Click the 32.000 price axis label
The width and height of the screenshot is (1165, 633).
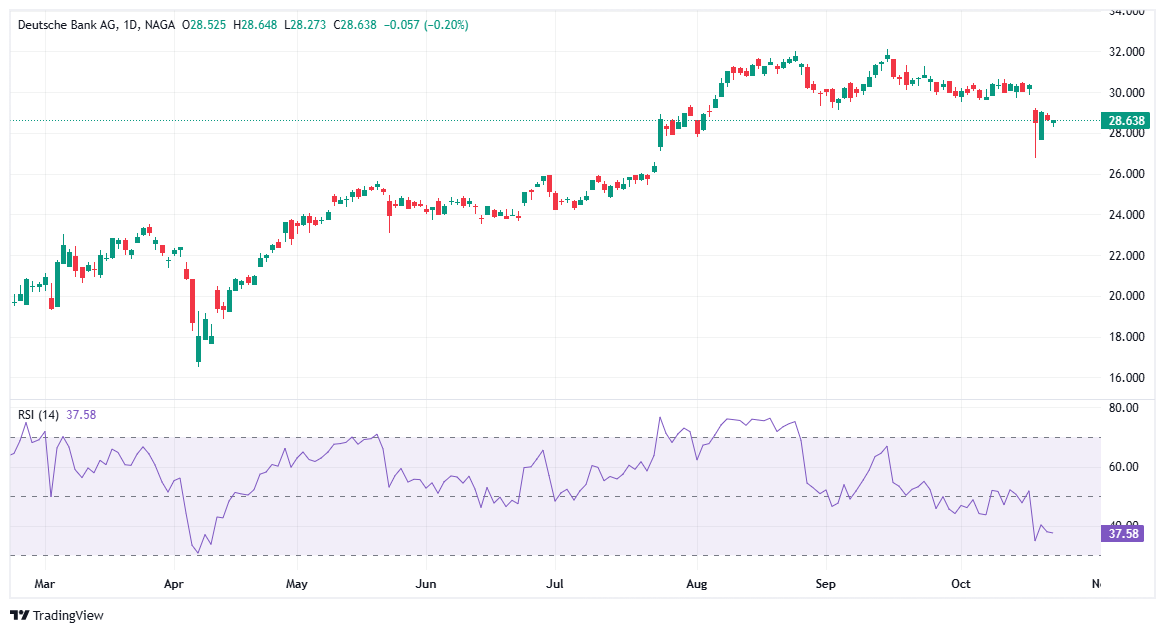click(1126, 52)
